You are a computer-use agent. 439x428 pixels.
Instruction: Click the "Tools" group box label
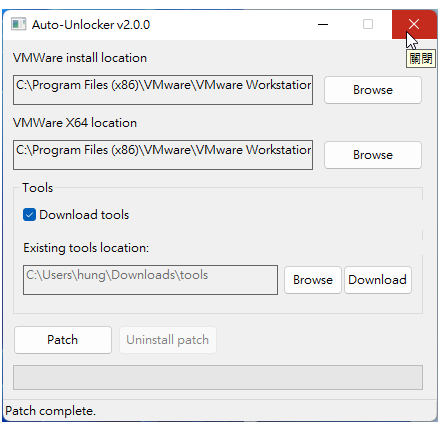[38, 188]
